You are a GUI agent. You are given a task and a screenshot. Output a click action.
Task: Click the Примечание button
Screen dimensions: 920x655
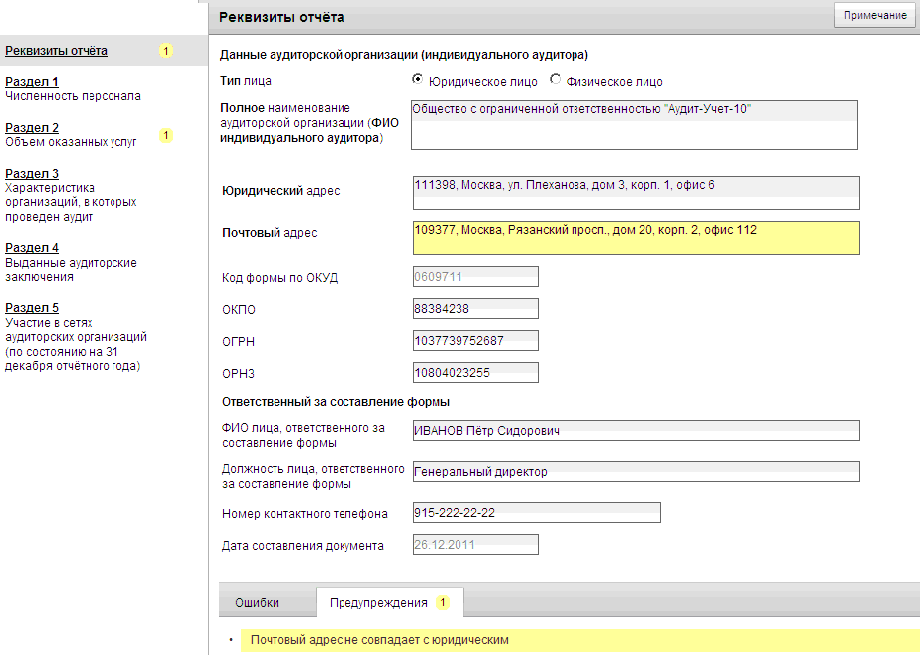point(875,15)
